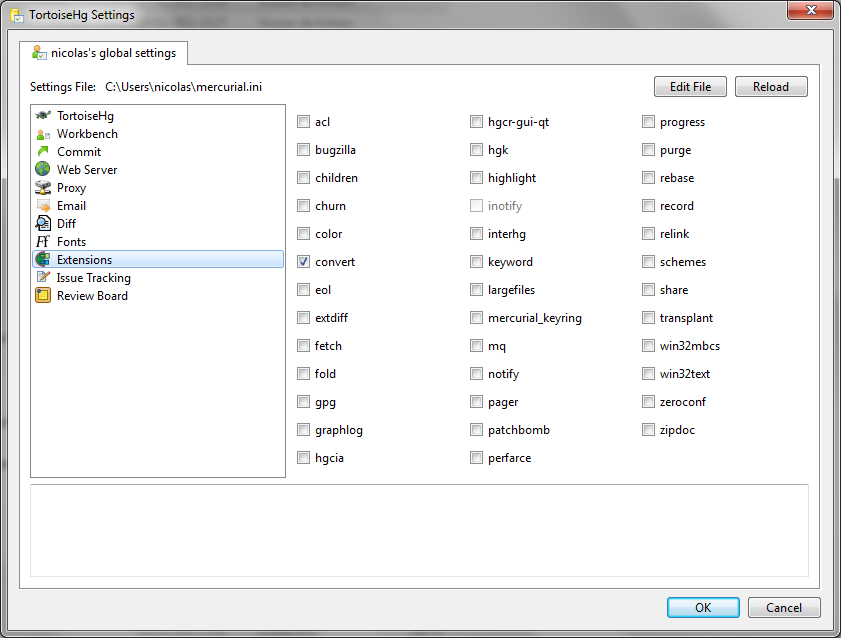841x638 pixels.
Task: Click the Review Board icon
Action: coord(43,296)
